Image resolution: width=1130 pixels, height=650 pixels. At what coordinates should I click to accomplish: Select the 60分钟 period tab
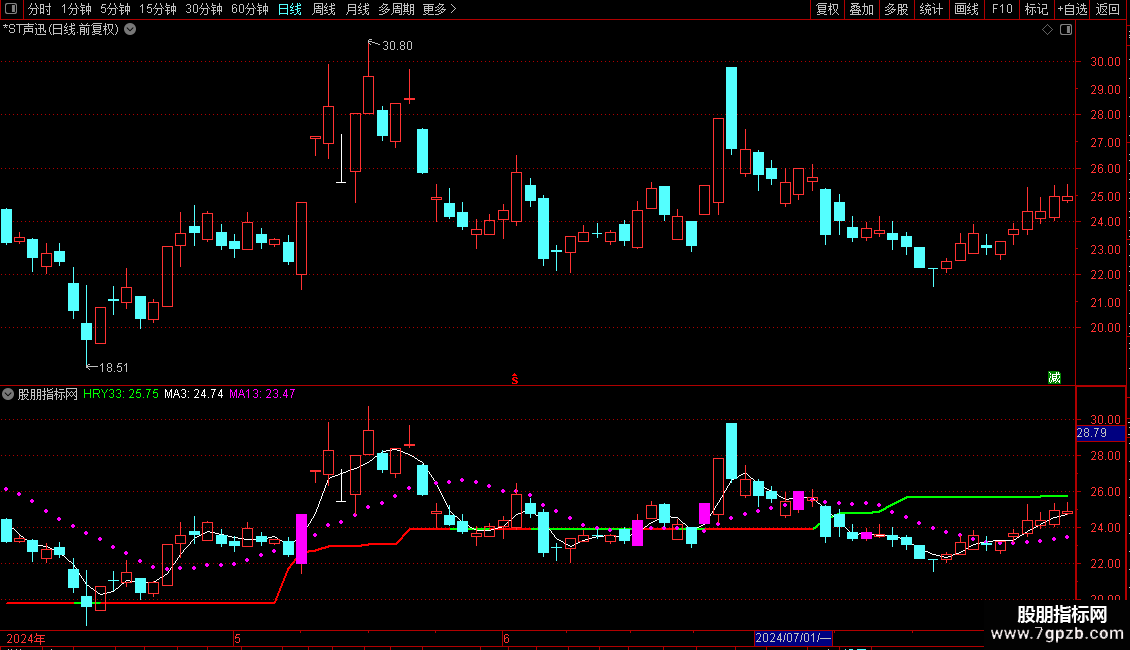tap(249, 9)
